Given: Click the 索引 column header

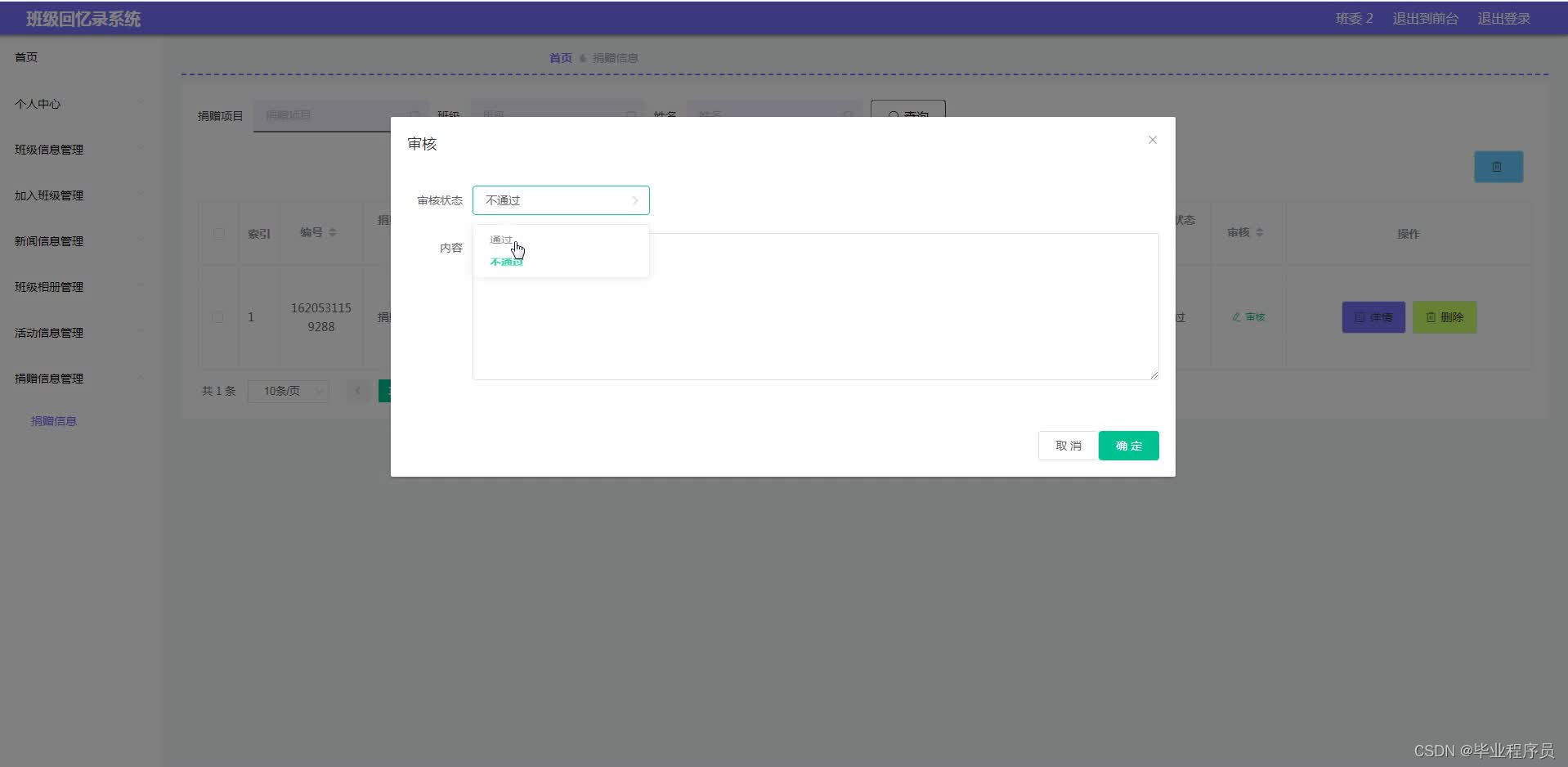Looking at the screenshot, I should pyautogui.click(x=259, y=234).
